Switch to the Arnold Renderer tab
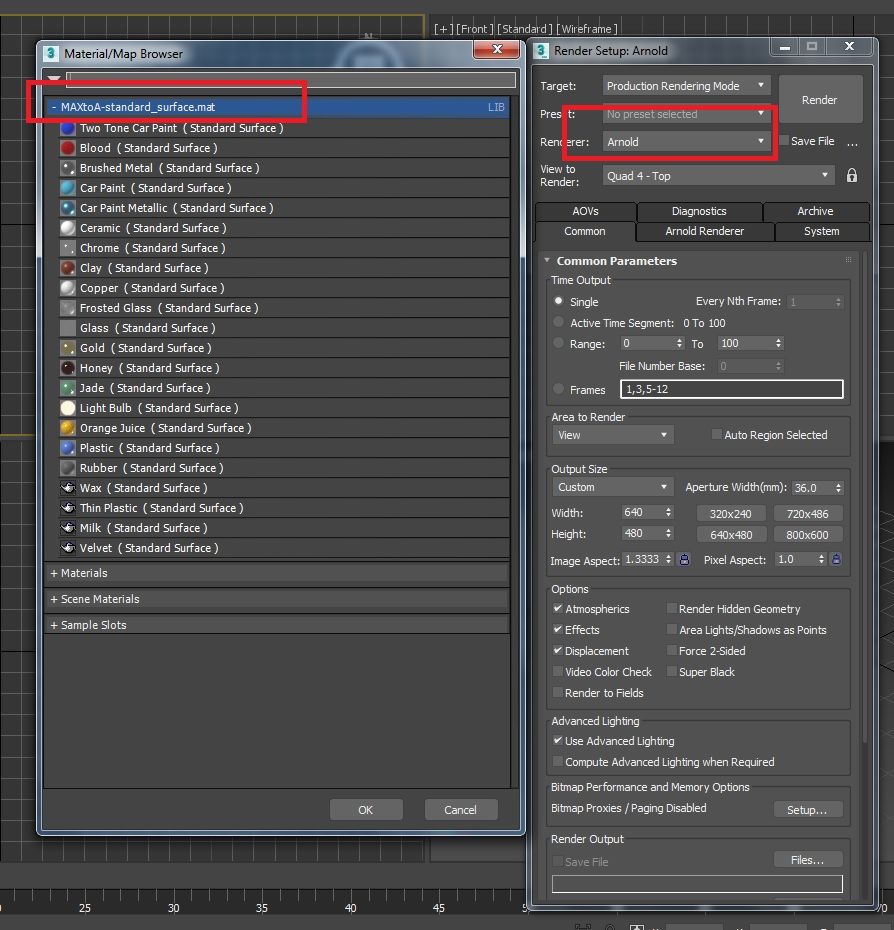The width and height of the screenshot is (894, 930). (x=704, y=231)
